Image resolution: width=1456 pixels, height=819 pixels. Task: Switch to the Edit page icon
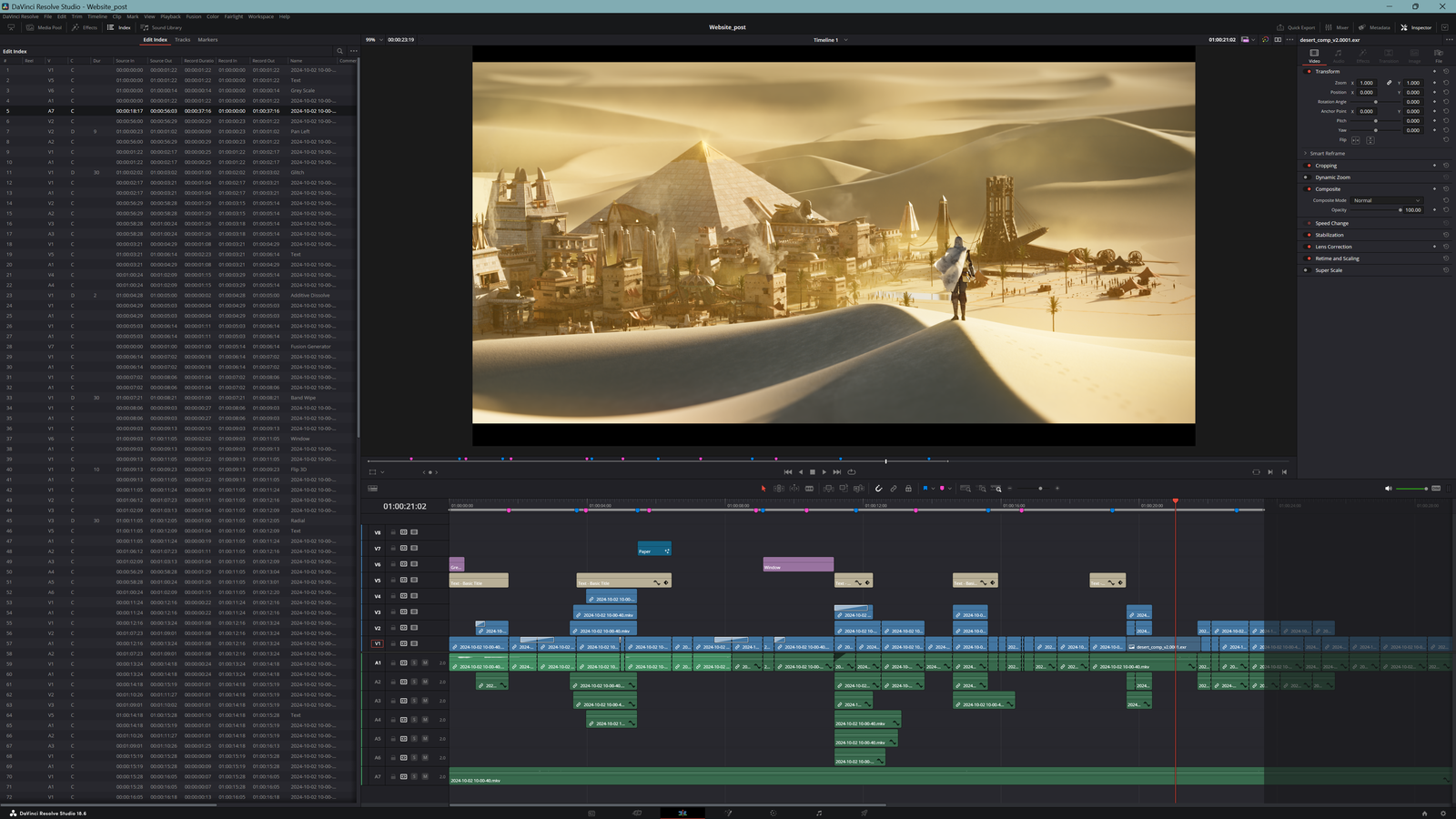point(682,813)
